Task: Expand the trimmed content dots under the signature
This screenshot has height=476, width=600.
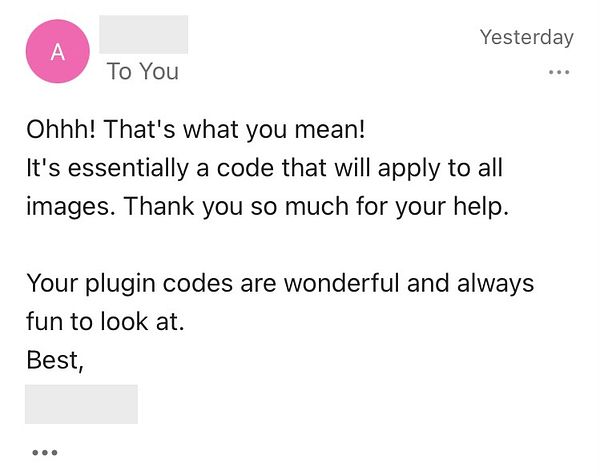Action: pyautogui.click(x=45, y=453)
